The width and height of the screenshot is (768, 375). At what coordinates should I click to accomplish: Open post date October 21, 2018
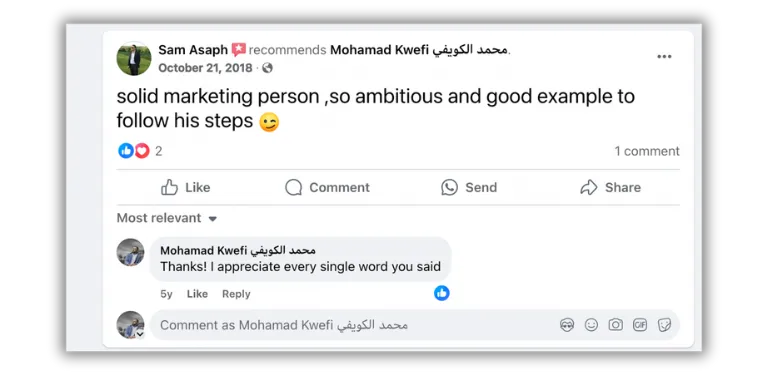click(205, 68)
